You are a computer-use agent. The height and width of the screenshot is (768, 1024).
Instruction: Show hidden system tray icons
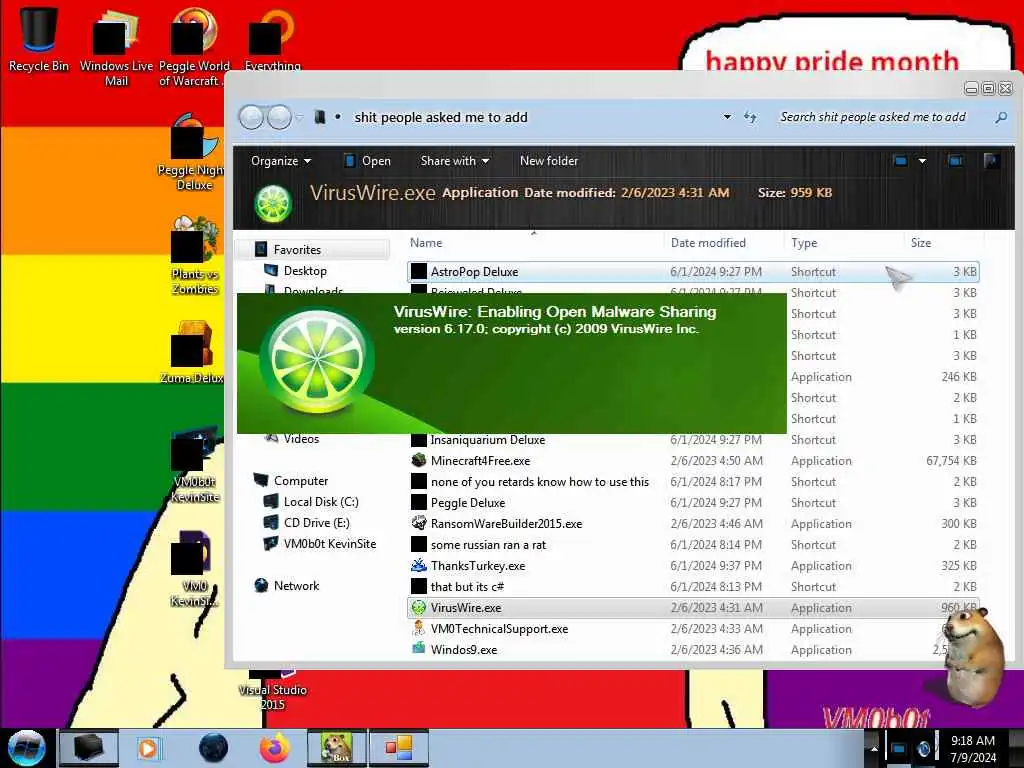point(874,748)
